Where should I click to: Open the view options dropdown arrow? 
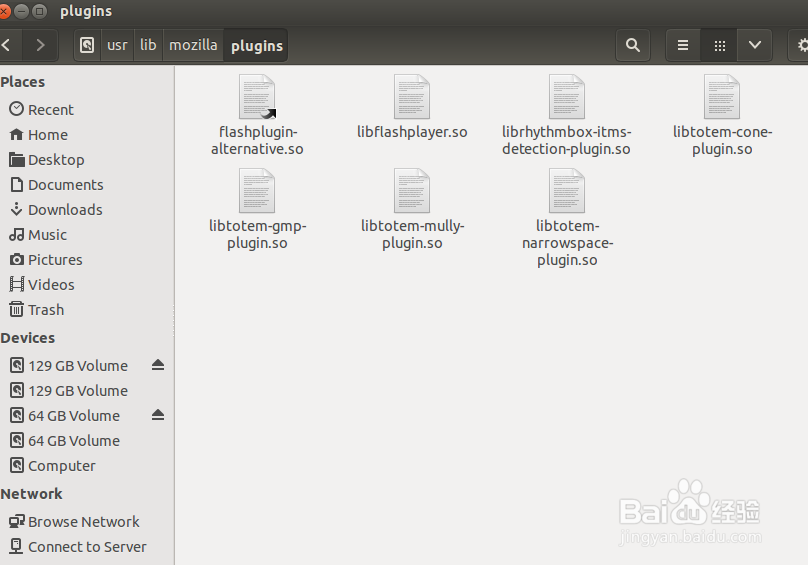pyautogui.click(x=754, y=45)
